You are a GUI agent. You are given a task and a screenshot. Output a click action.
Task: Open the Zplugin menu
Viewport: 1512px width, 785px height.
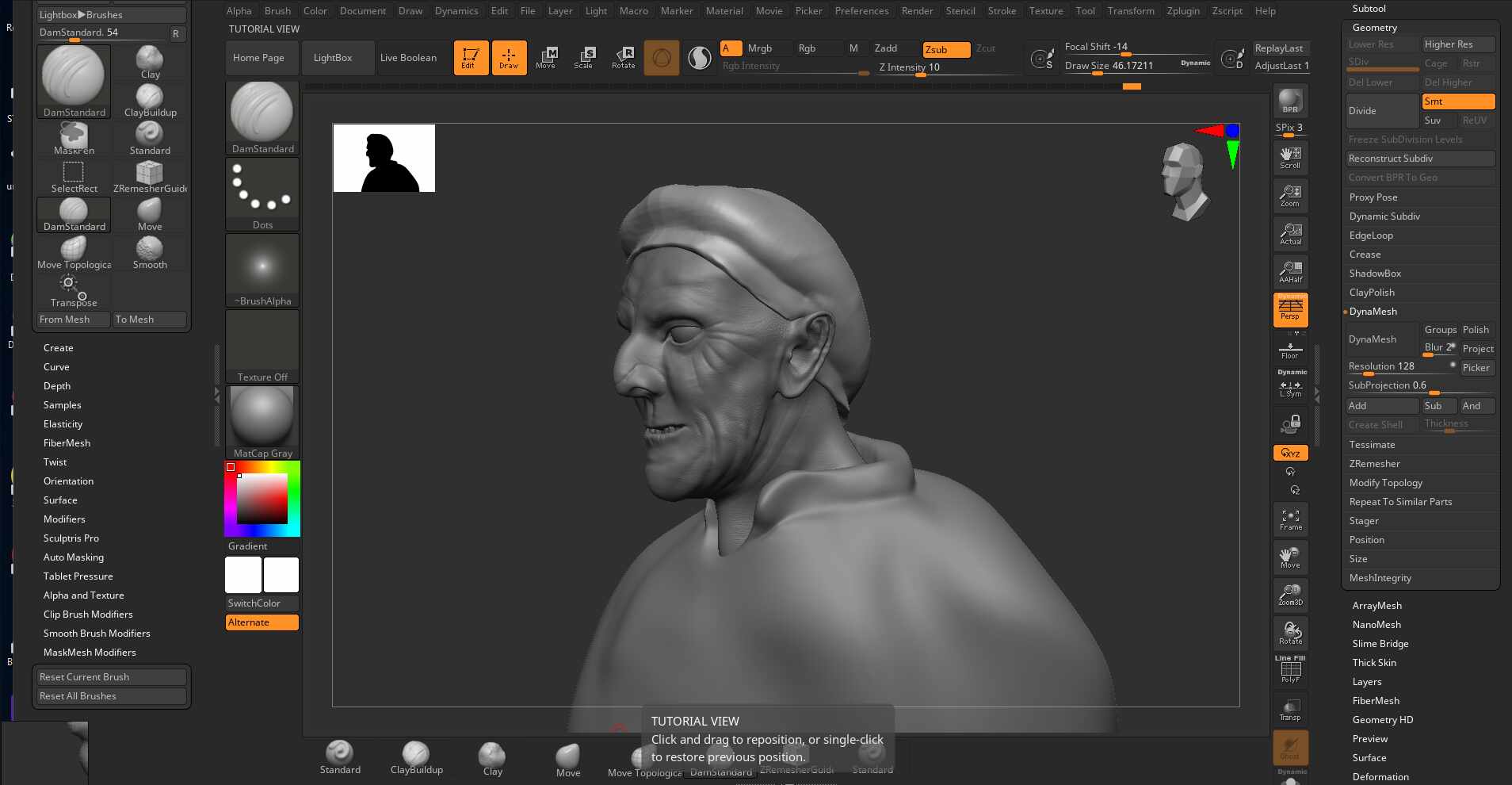coord(1183,11)
